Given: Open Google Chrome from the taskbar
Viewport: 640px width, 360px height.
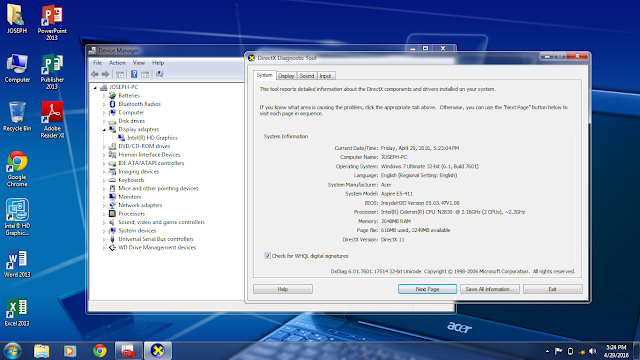Looking at the screenshot, I should [x=100, y=351].
